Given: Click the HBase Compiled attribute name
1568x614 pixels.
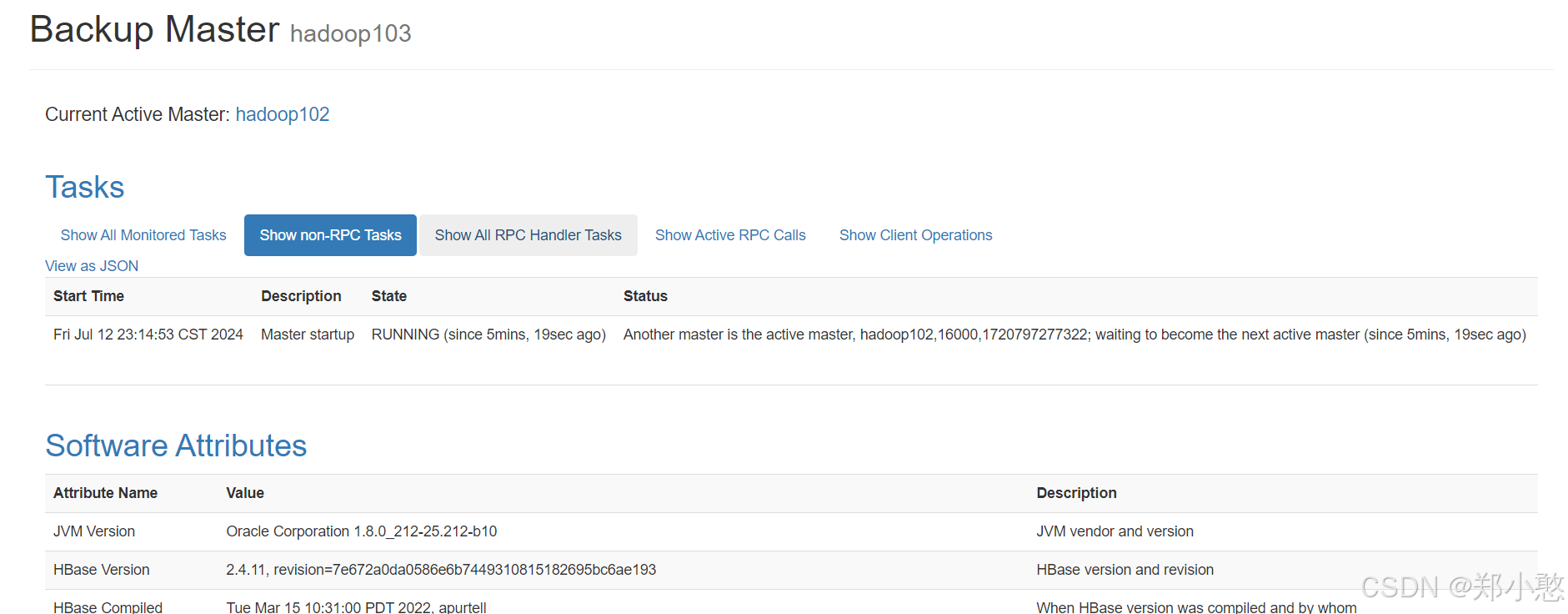Looking at the screenshot, I should (108, 606).
